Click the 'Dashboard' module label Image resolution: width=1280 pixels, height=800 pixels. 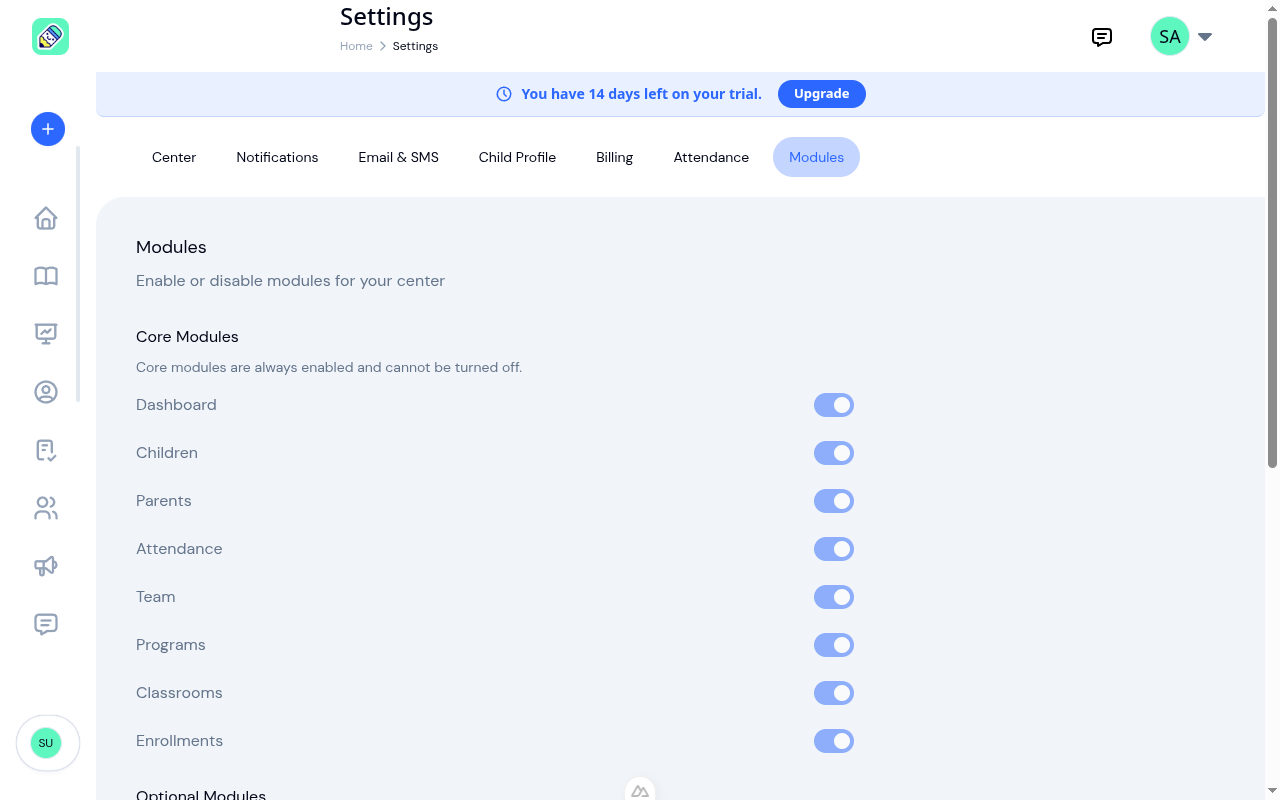tap(176, 405)
